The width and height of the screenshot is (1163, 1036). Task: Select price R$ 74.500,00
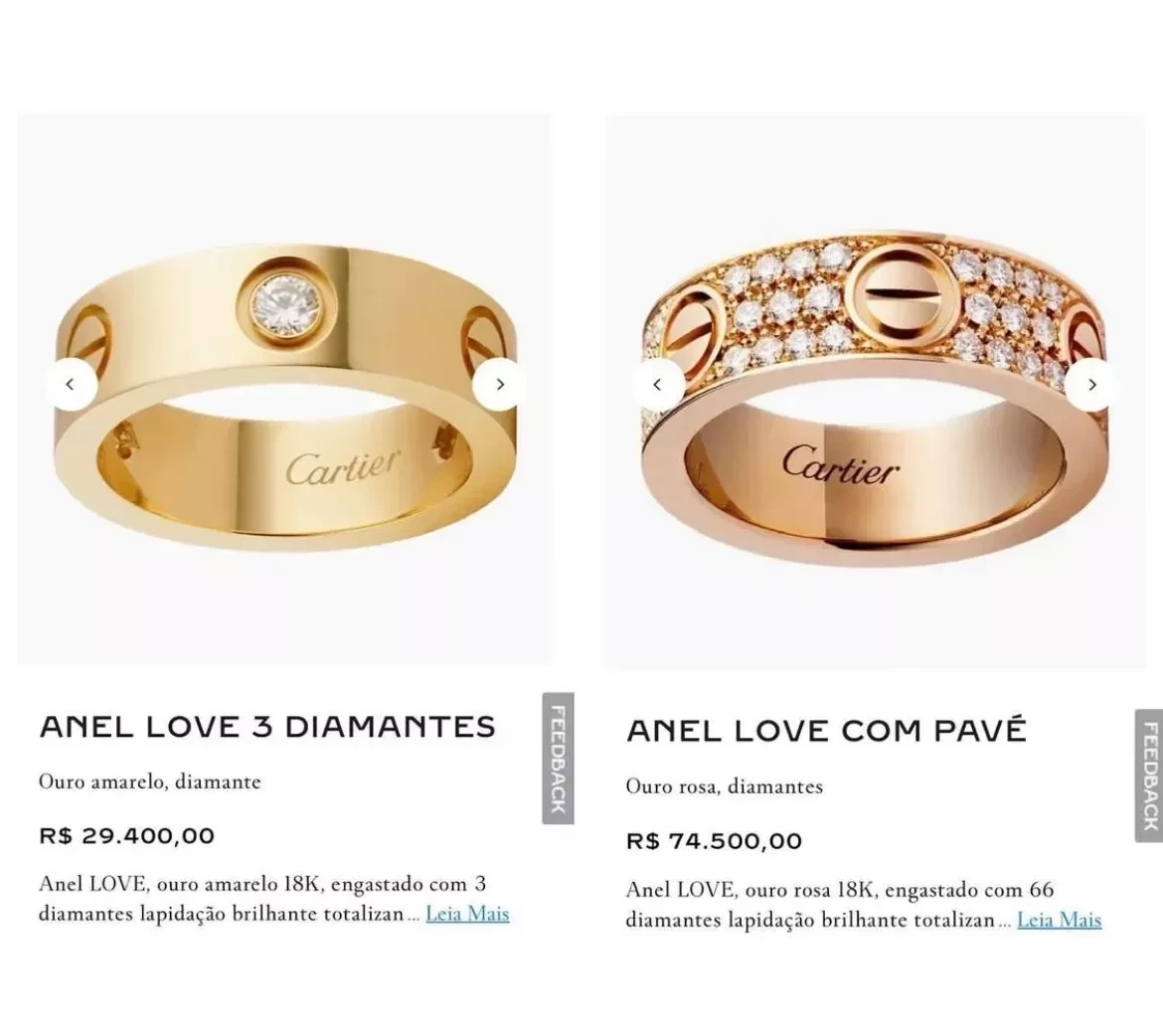click(x=715, y=841)
